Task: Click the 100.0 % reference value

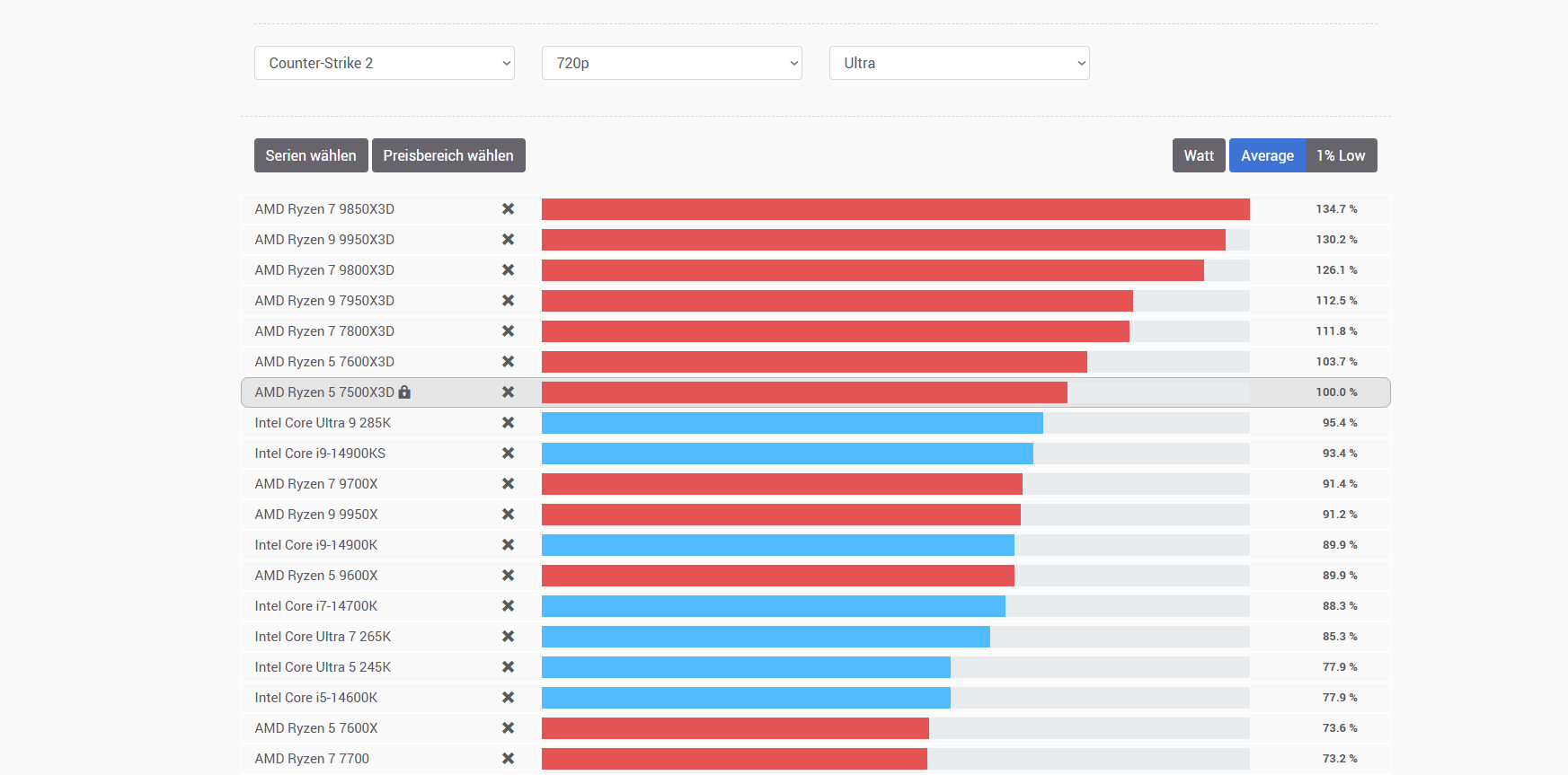Action: 1336,392
